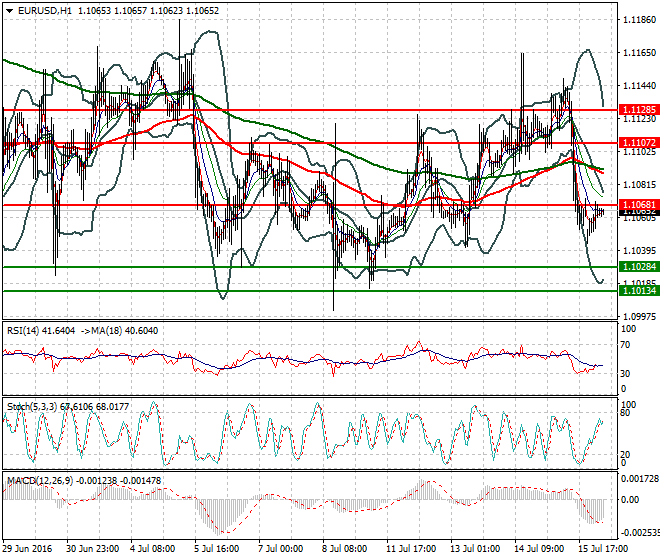Click the 1.09975 value on price scale
This screenshot has height=560, width=660.
pyautogui.click(x=638, y=315)
